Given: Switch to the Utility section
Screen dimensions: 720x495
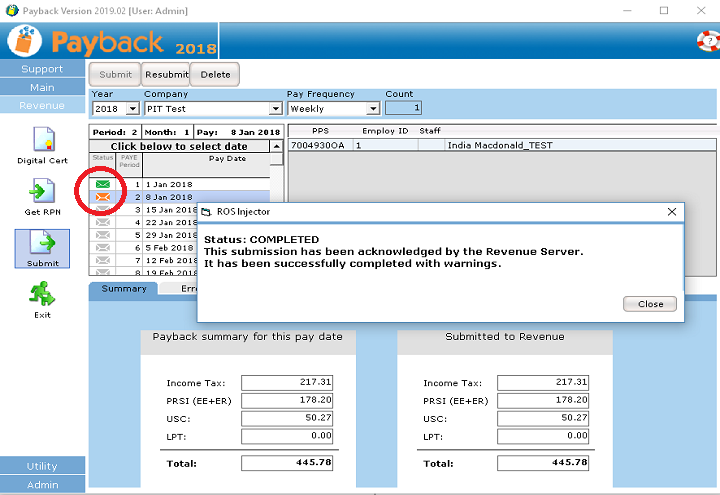Looking at the screenshot, I should click(42, 466).
